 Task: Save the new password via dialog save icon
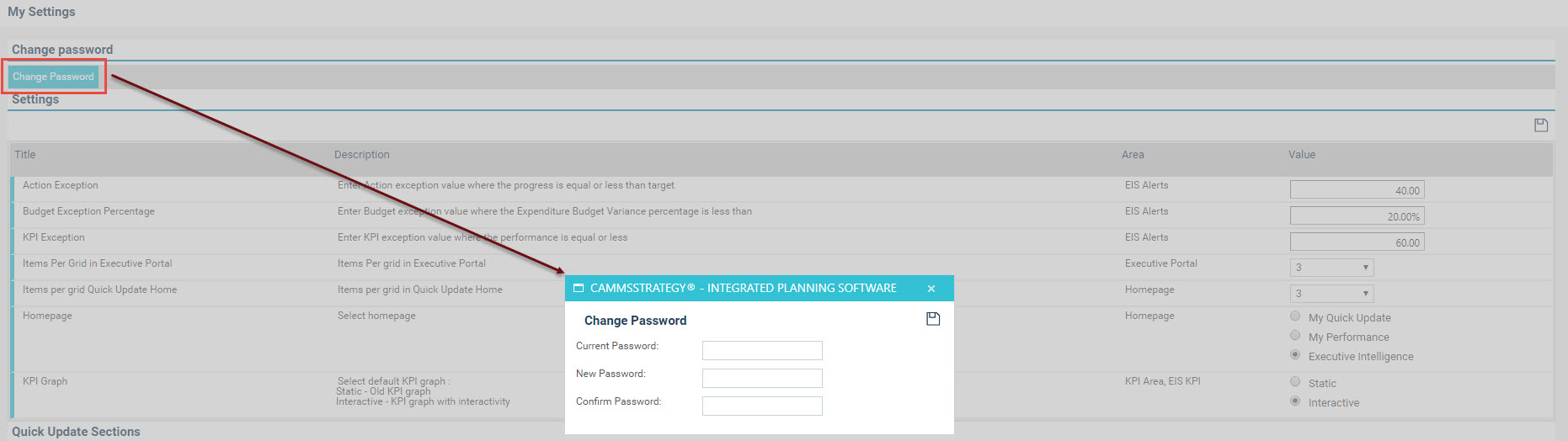tap(933, 319)
